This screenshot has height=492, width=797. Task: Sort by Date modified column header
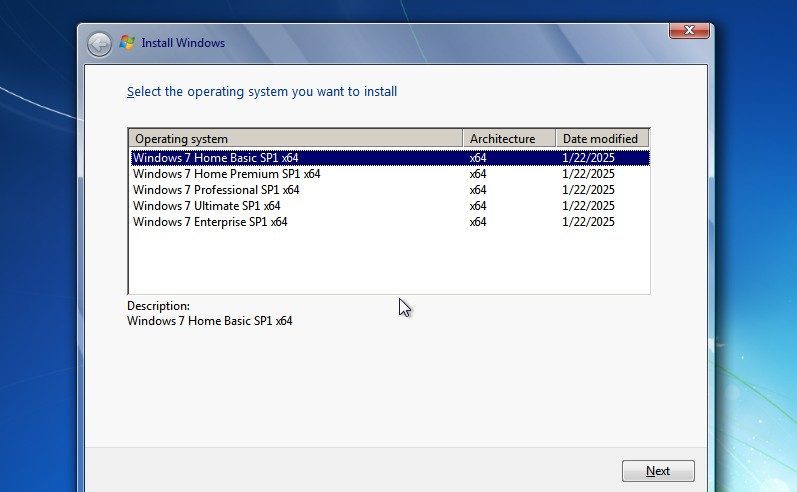tap(602, 138)
